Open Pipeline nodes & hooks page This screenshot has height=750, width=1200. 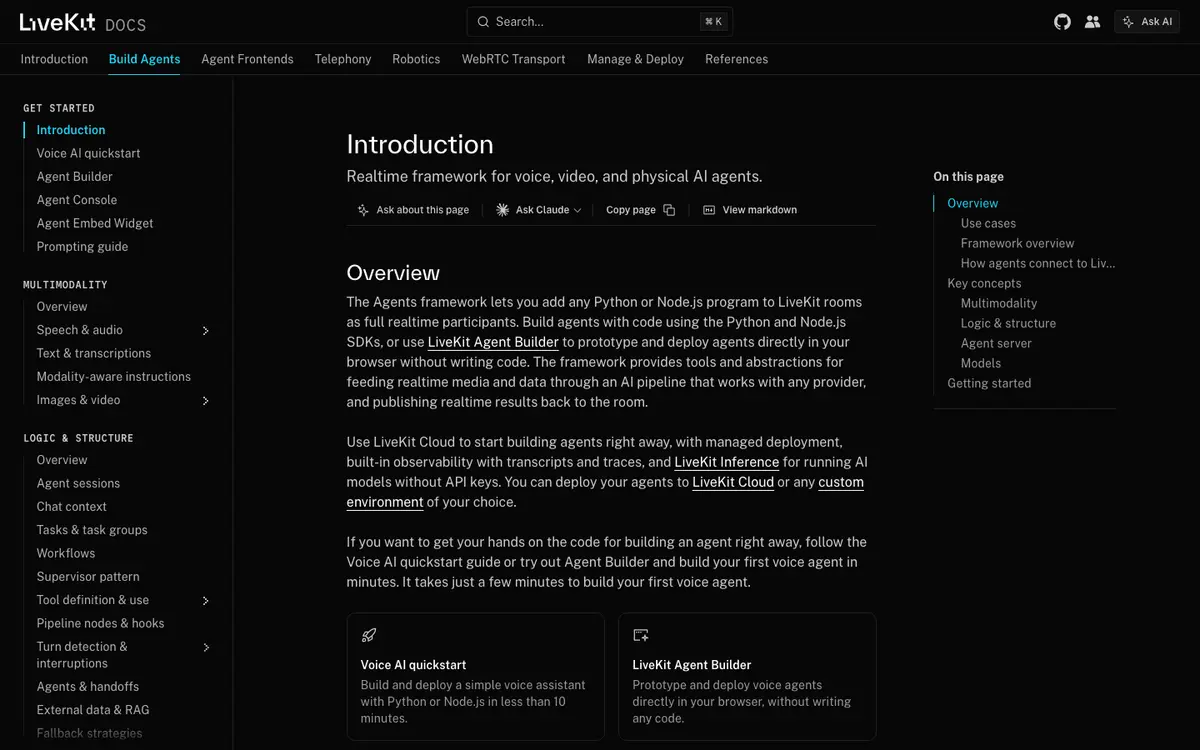click(x=100, y=623)
